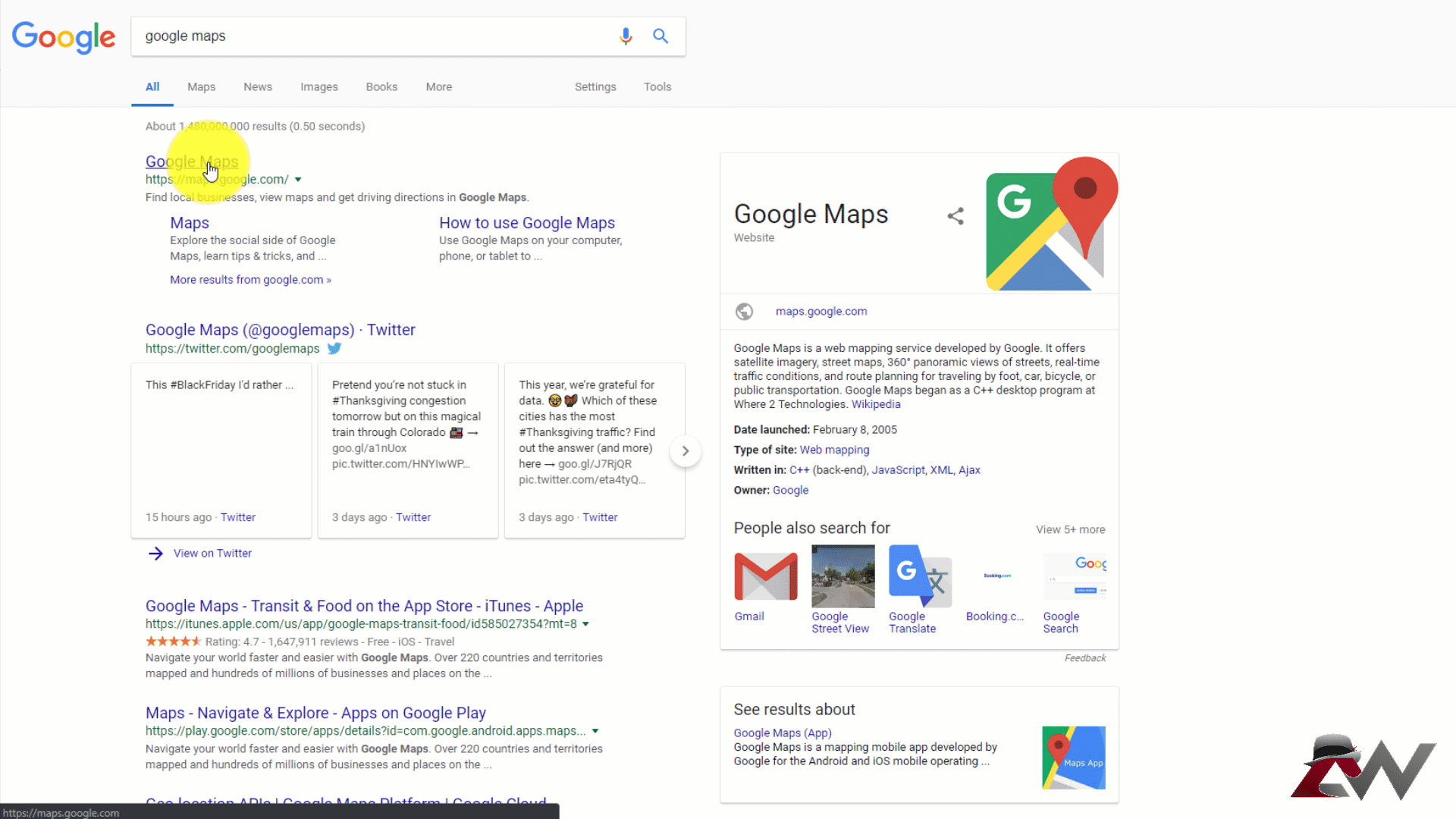The height and width of the screenshot is (819, 1456).
Task: Open Google Maps (@googlemaps) Twitter result
Action: tap(281, 330)
